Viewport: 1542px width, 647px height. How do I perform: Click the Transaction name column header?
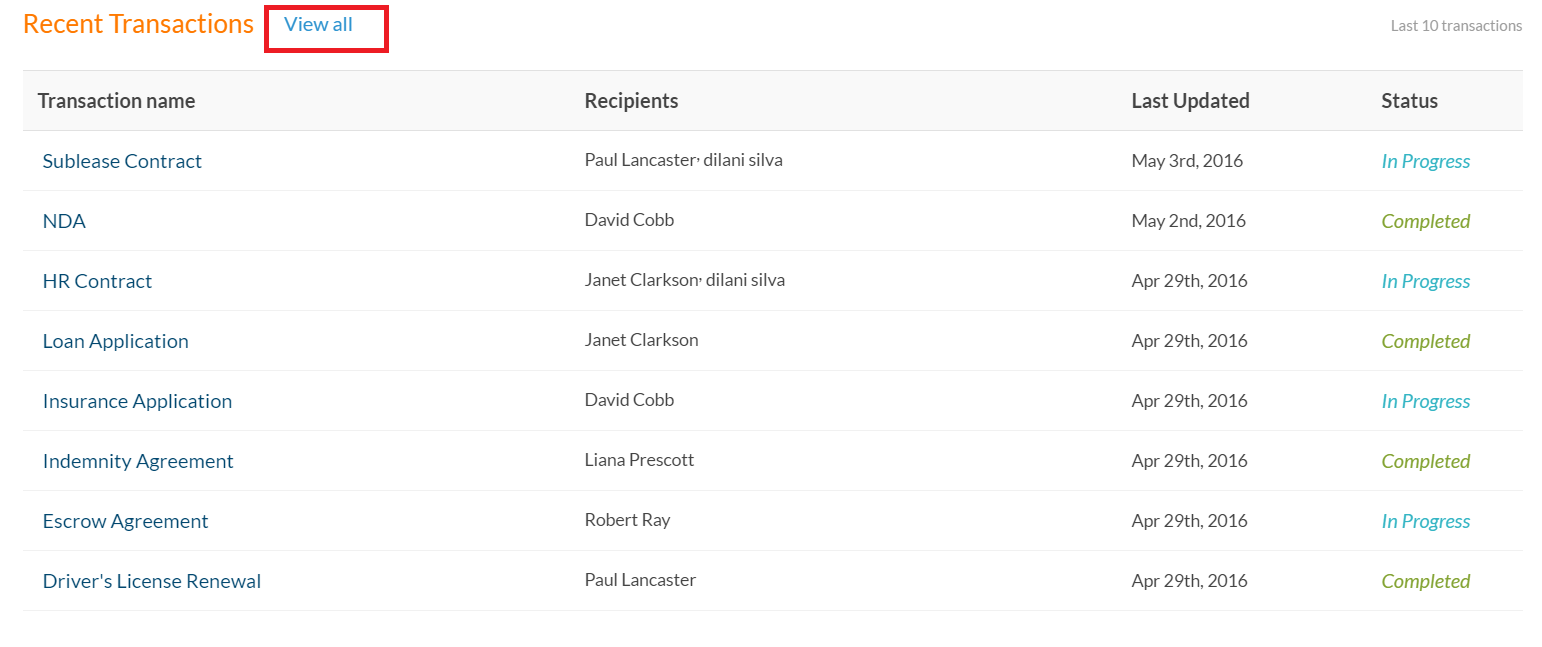pos(116,101)
